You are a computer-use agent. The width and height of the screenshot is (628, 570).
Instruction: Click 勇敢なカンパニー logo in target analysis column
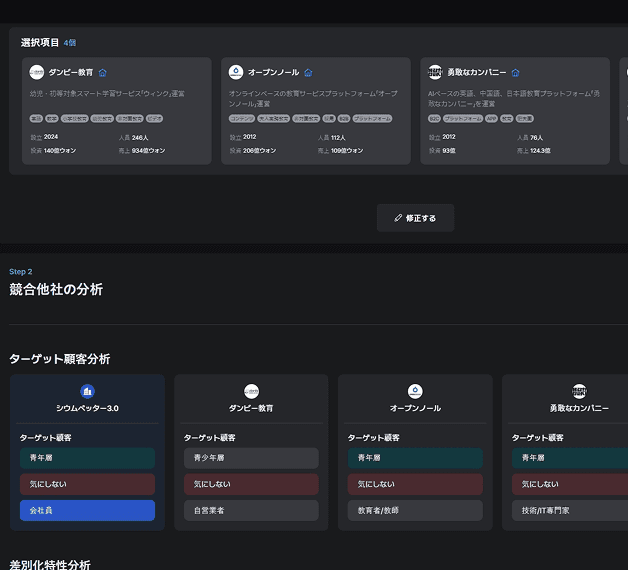click(579, 391)
